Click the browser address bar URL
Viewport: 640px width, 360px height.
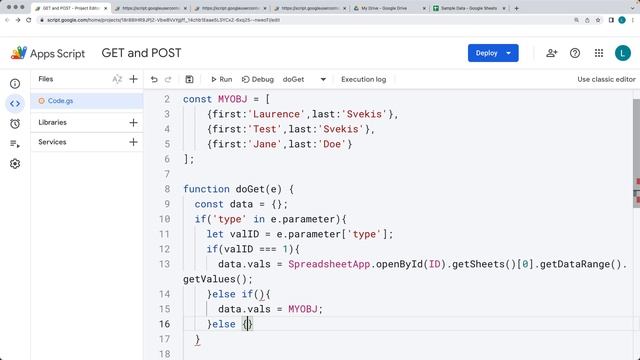tap(163, 20)
